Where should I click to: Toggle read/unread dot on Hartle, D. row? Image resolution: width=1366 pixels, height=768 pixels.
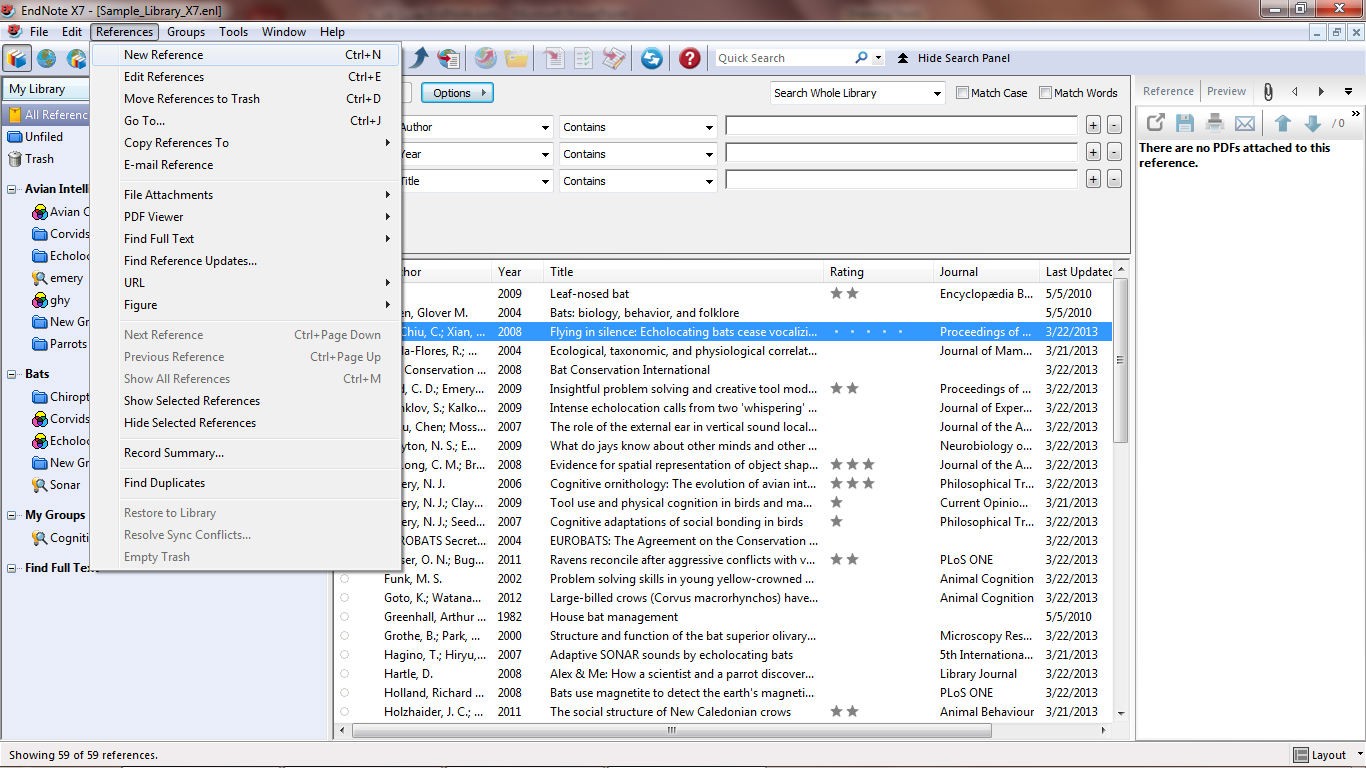coord(345,674)
